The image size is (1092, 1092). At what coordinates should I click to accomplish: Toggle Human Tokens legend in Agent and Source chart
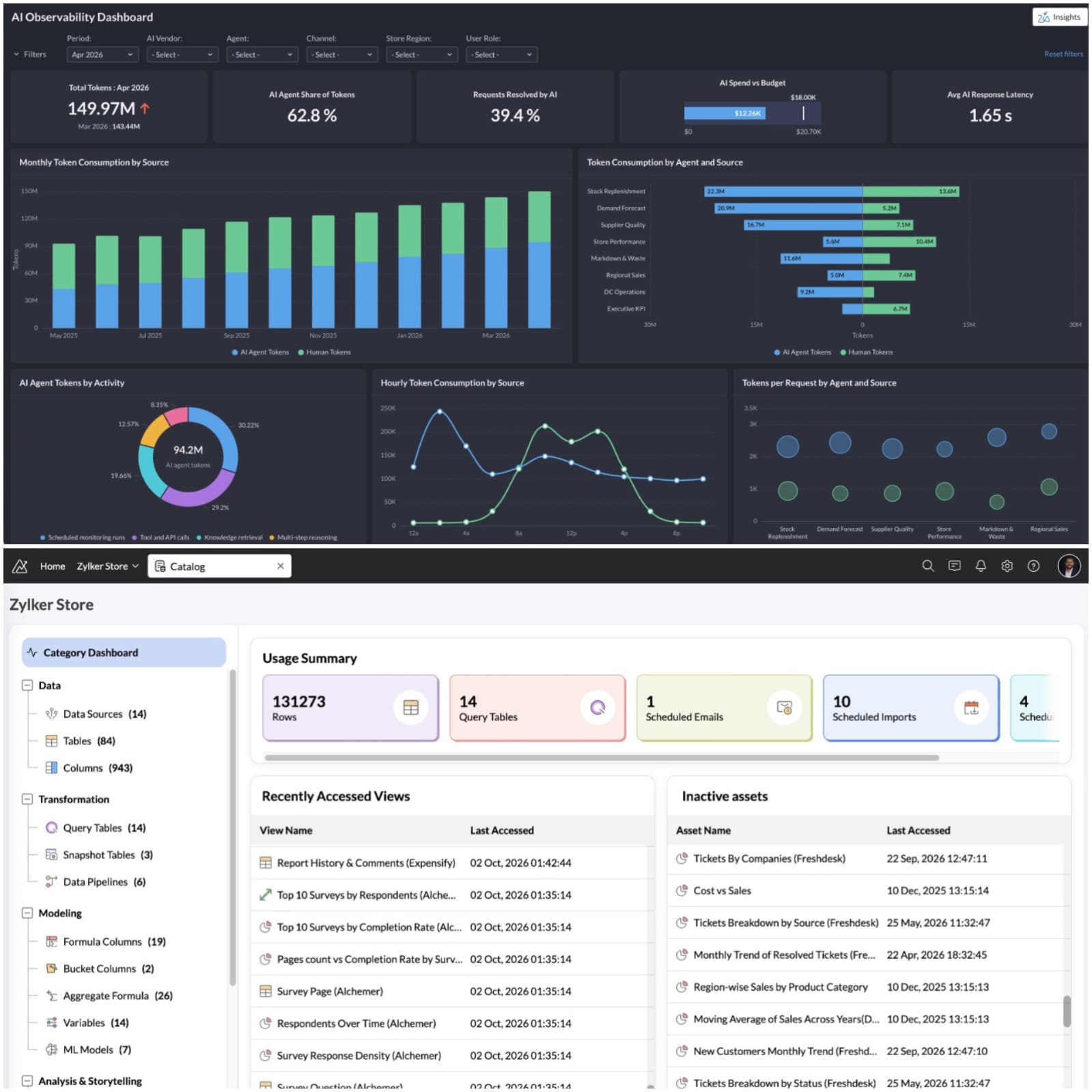point(866,352)
